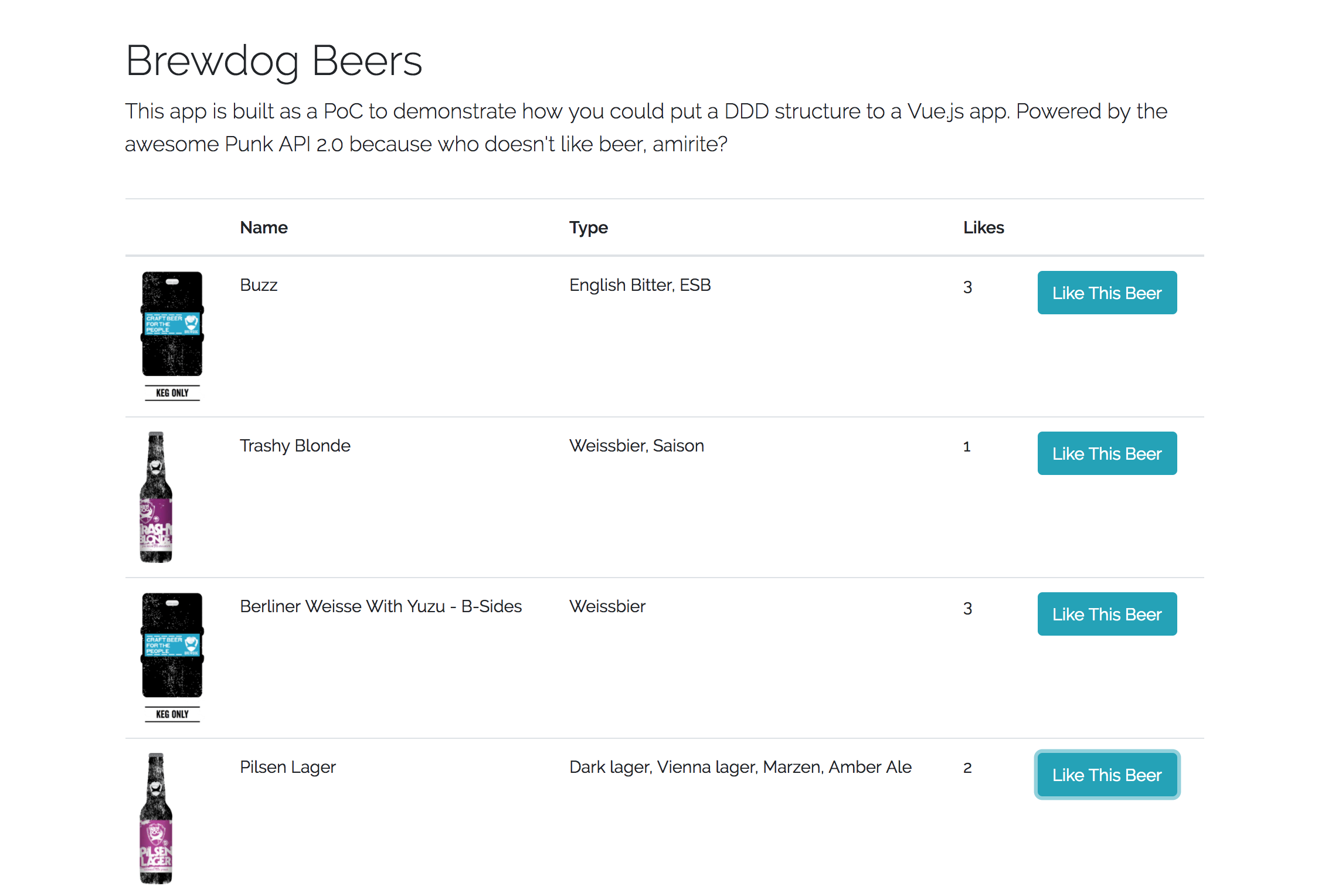Like the Trashy Blonde beer
The image size is (1325, 896).
coord(1106,453)
